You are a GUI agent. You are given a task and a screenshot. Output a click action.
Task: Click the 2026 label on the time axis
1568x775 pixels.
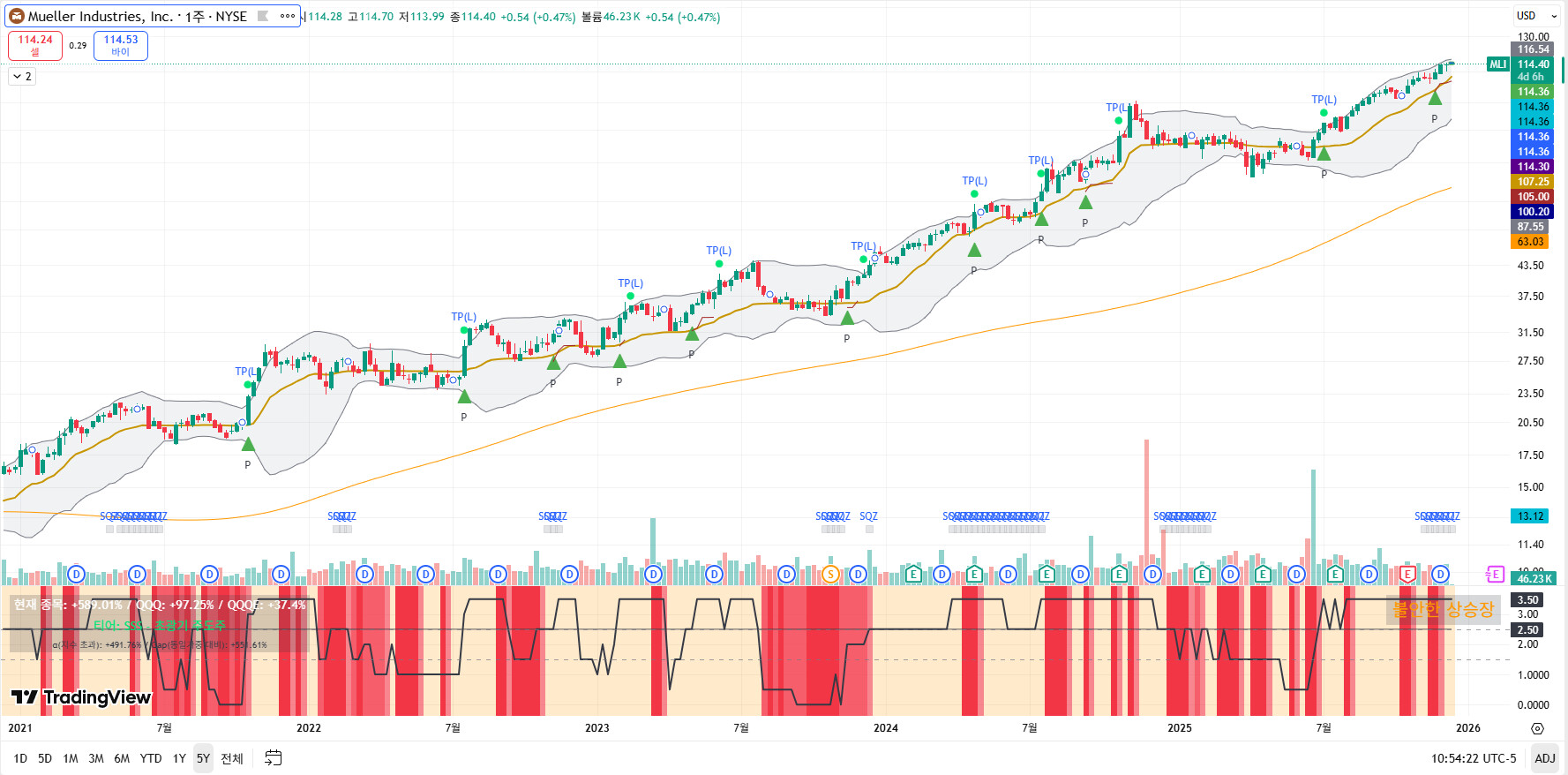pyautogui.click(x=1468, y=728)
